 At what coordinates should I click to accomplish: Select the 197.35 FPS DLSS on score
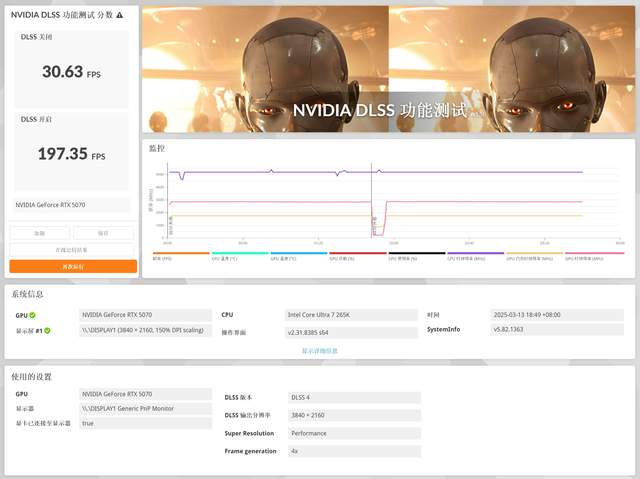(71, 154)
